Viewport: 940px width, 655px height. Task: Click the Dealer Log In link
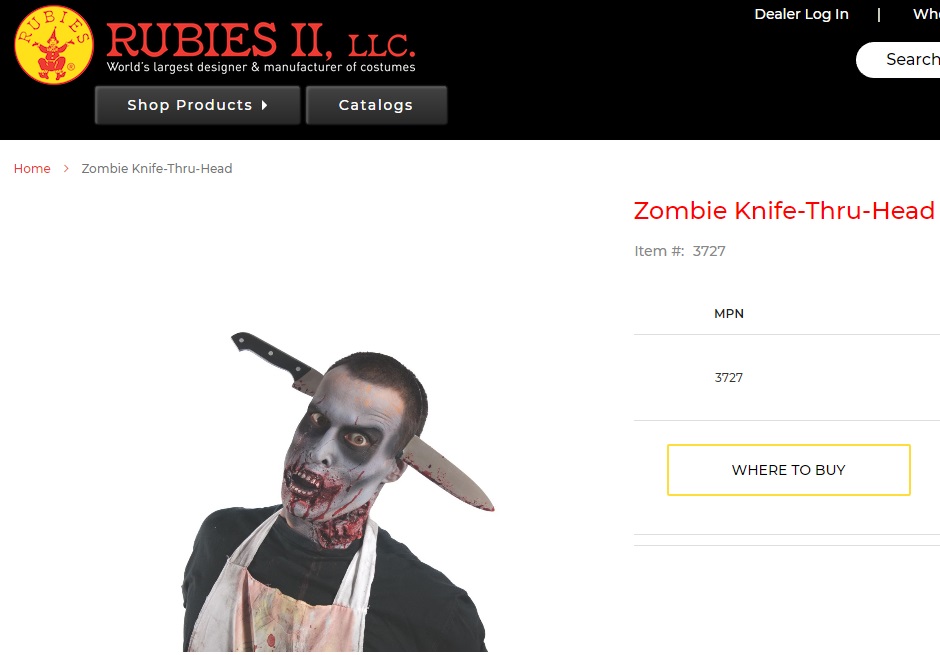(x=801, y=14)
